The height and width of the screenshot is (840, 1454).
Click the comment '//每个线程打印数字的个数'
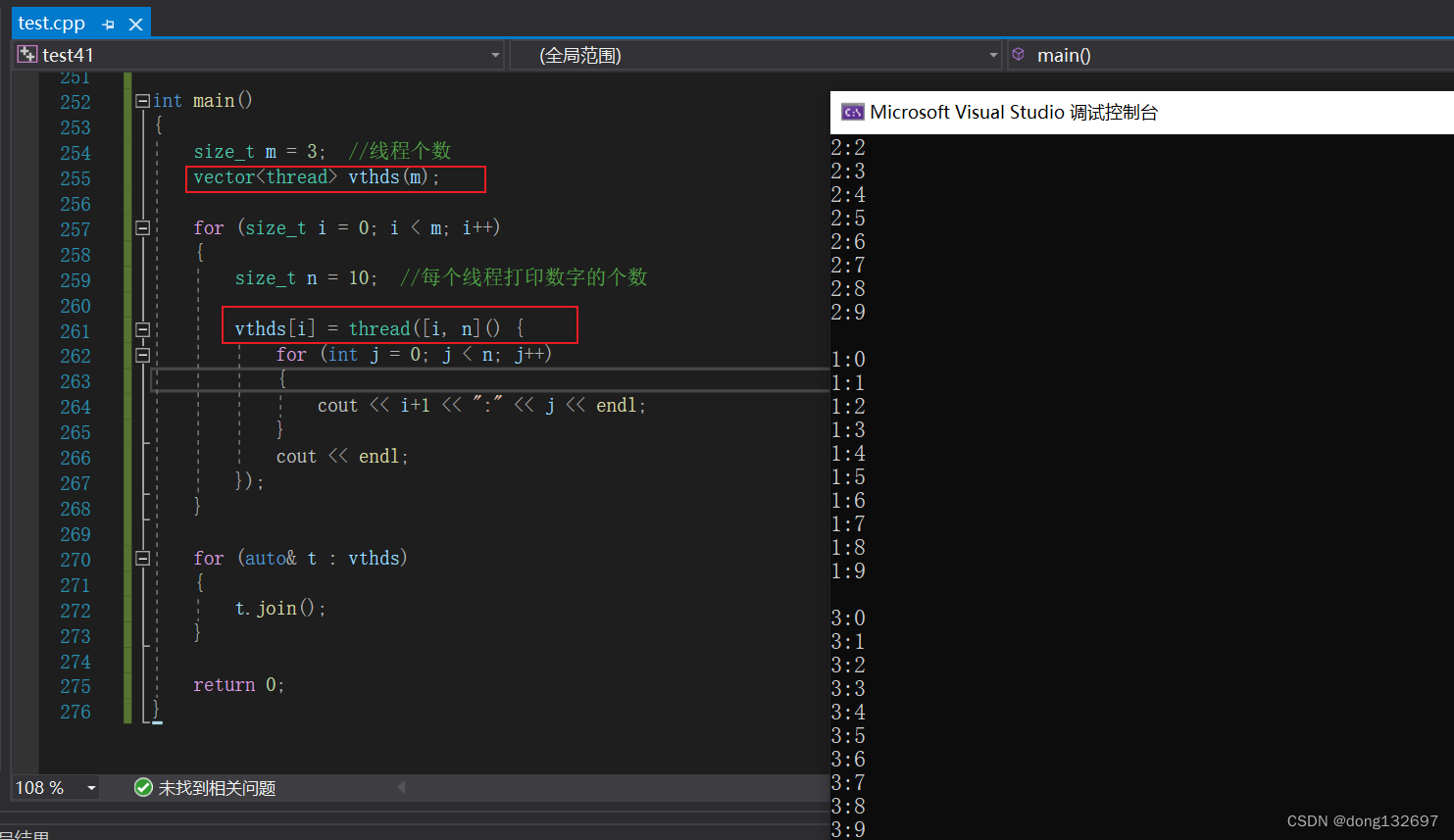pos(524,277)
